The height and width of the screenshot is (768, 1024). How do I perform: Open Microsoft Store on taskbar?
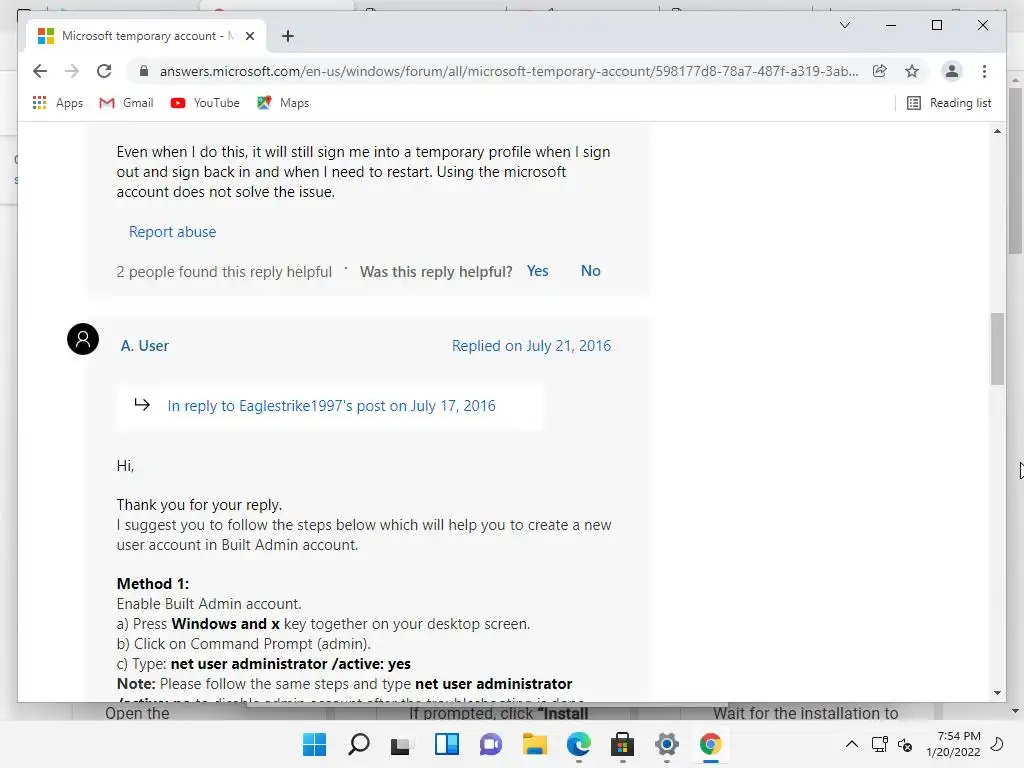[x=622, y=744]
